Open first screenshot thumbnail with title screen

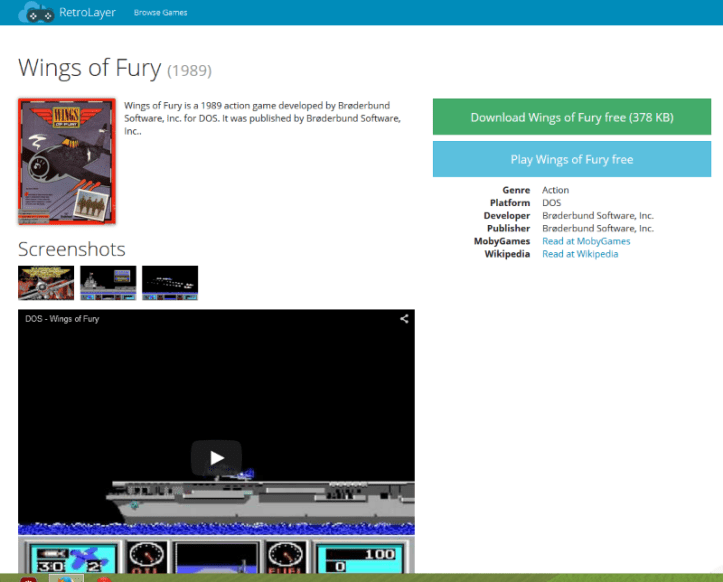point(46,283)
